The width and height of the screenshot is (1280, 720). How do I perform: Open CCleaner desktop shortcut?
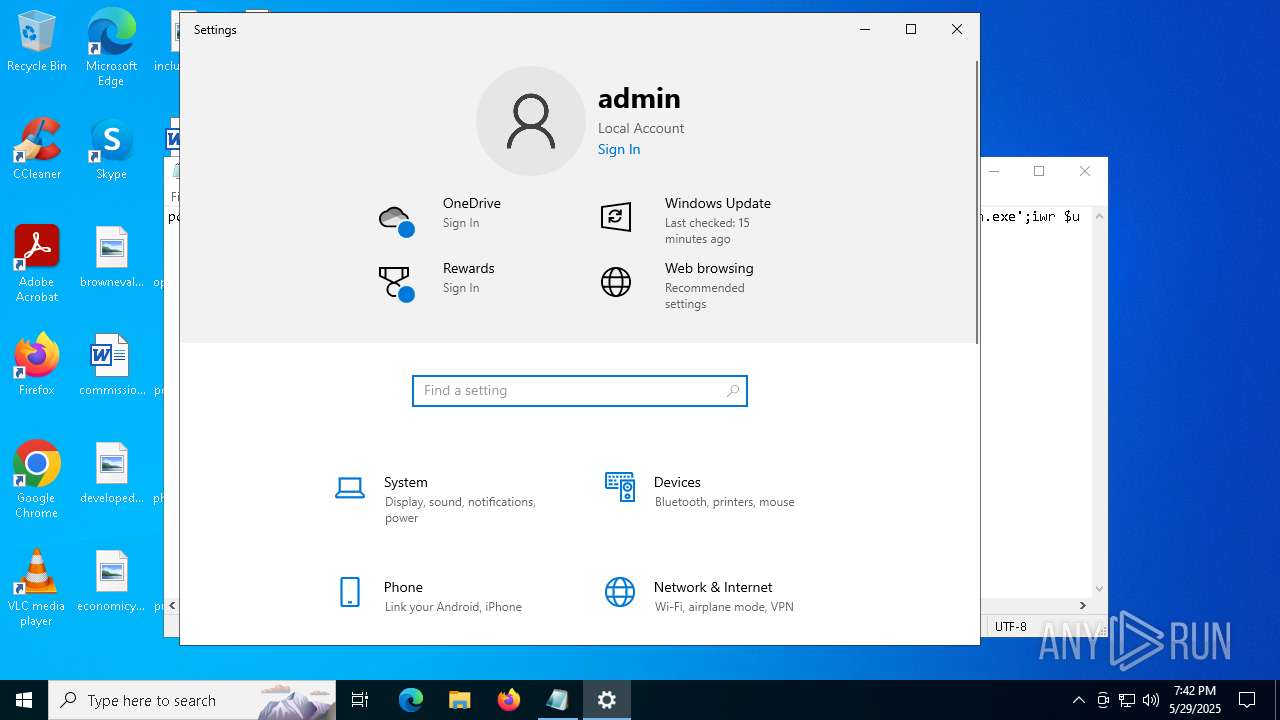point(37,150)
